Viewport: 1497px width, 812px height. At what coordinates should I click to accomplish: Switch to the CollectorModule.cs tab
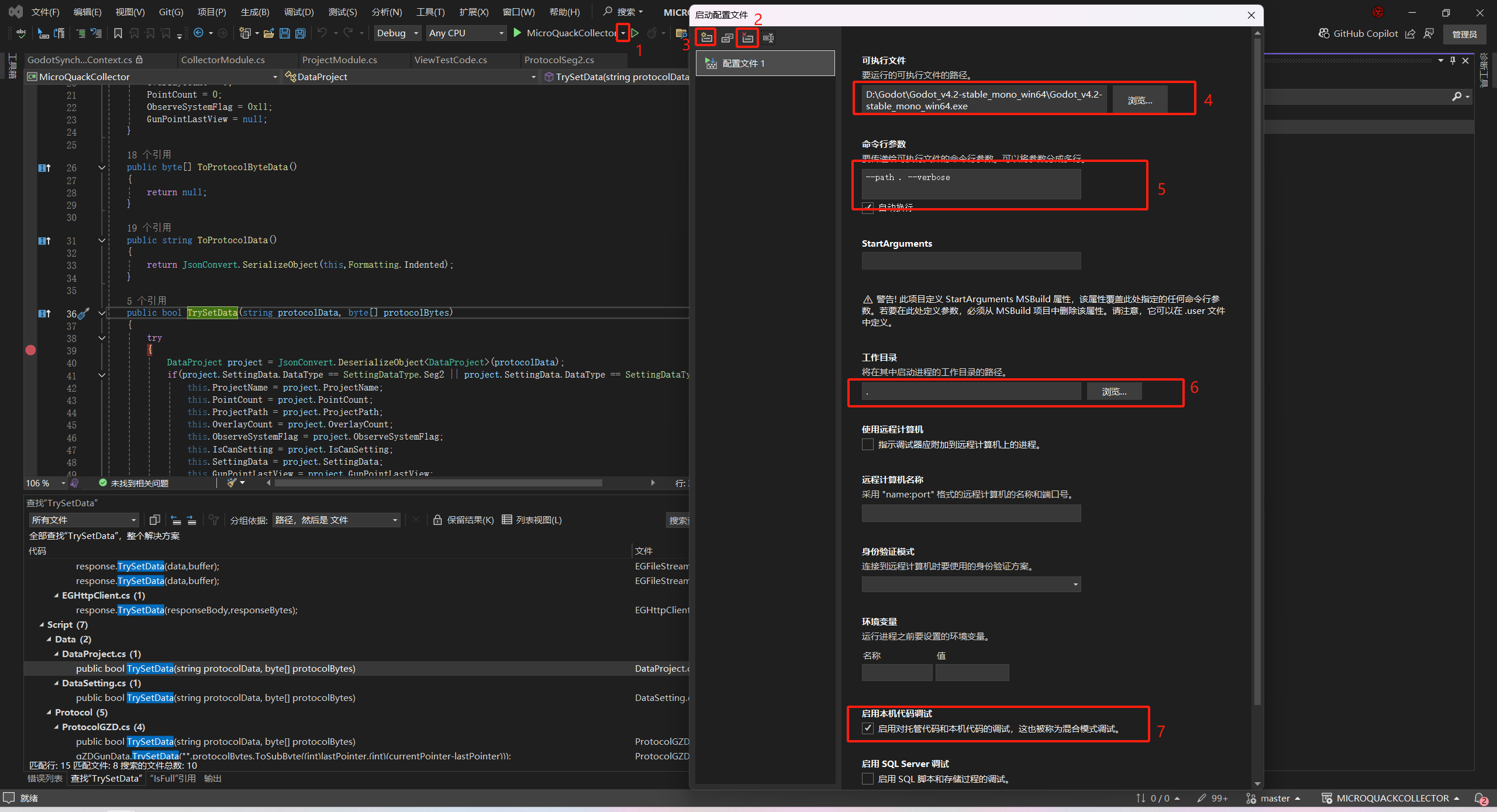tap(223, 60)
